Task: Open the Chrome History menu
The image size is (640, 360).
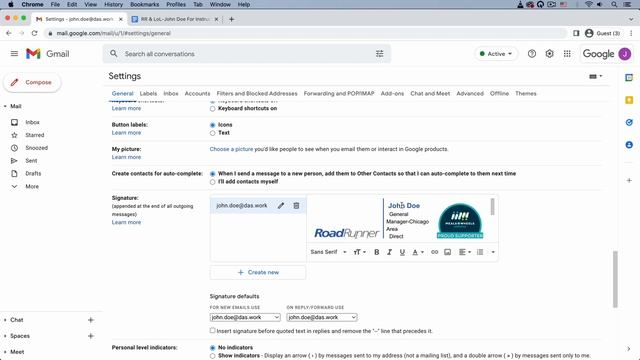Action: tap(113, 4)
